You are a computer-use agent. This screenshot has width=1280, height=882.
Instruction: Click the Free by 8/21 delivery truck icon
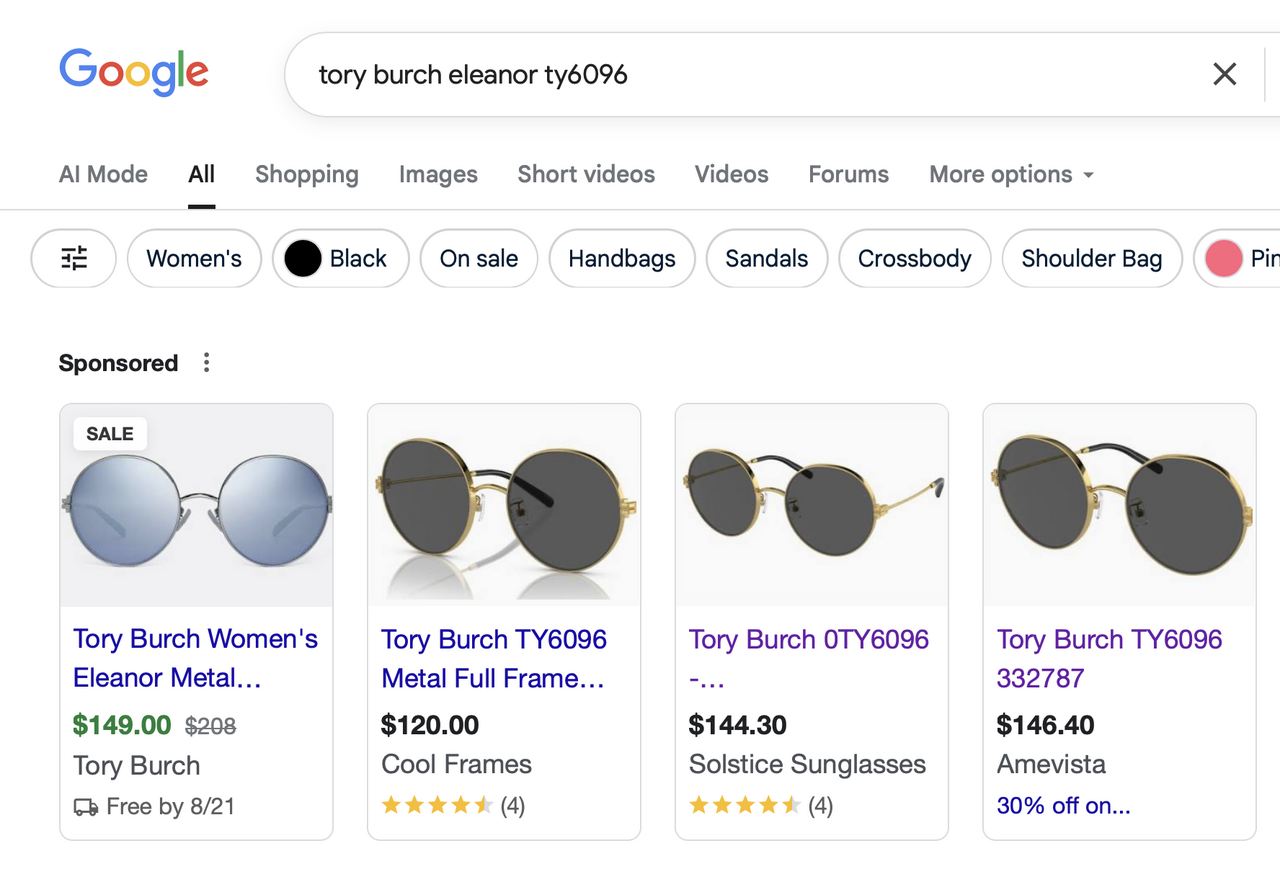(x=86, y=807)
